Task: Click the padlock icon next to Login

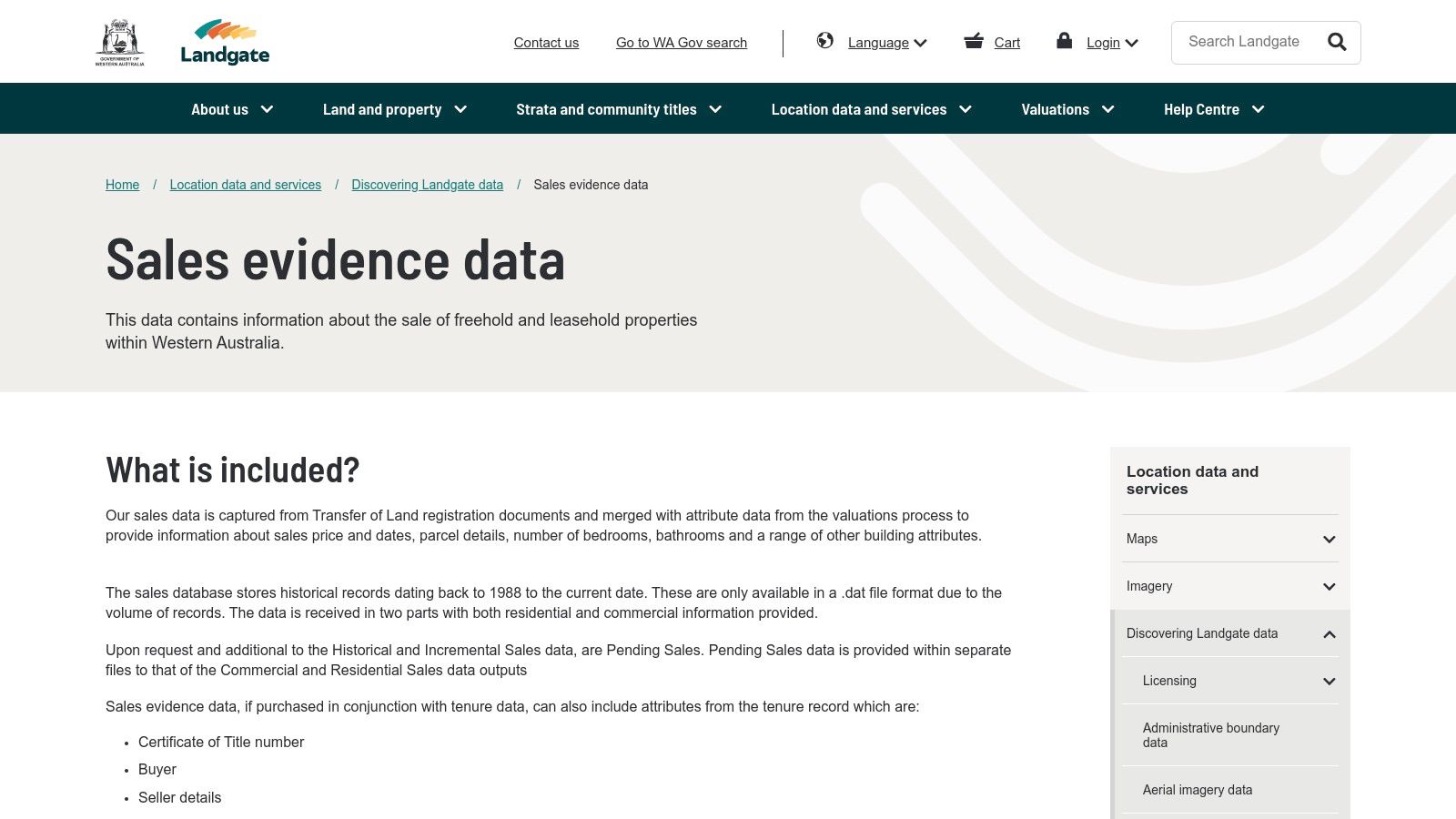Action: pos(1063,41)
